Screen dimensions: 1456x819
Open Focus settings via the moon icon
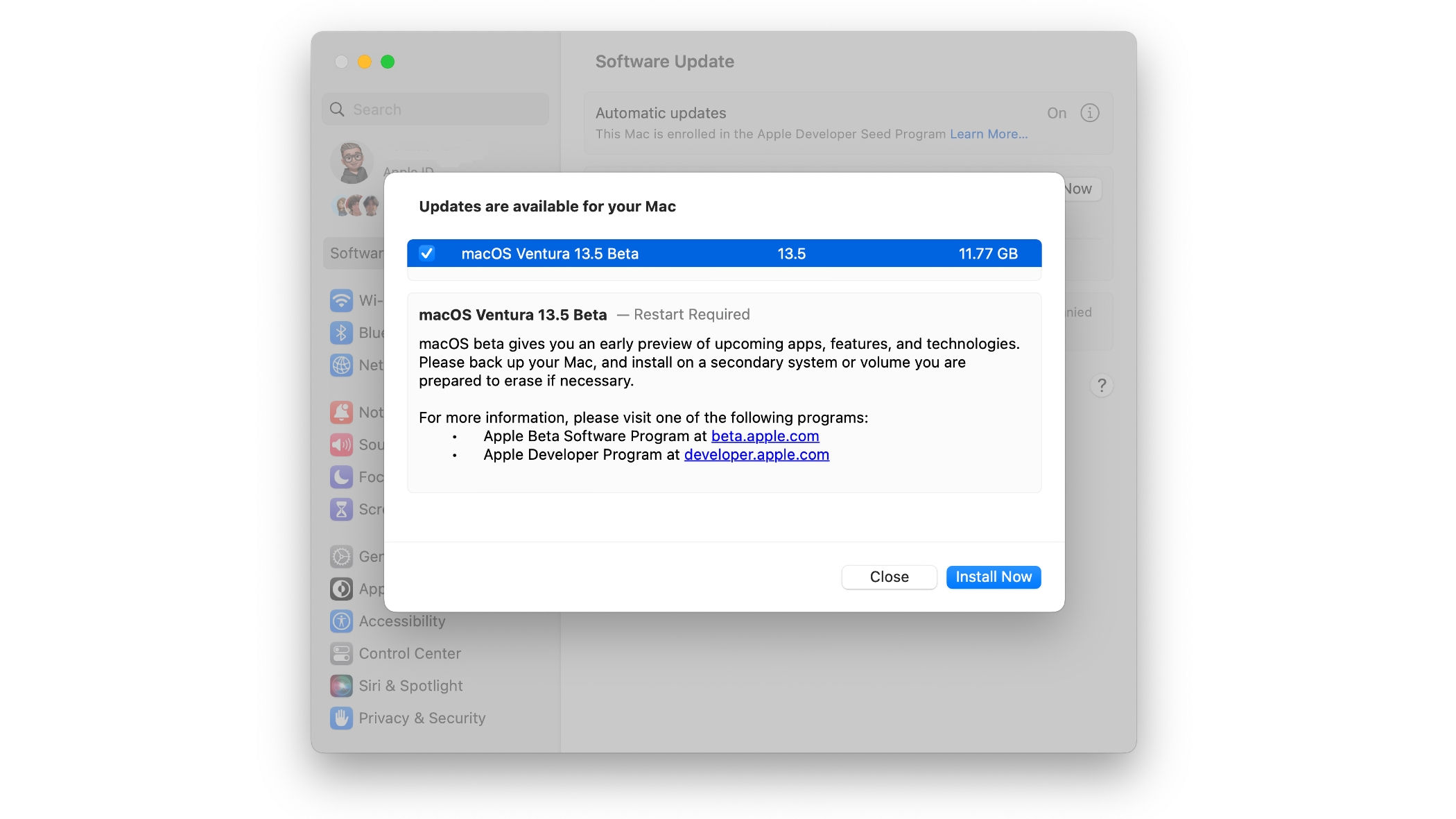click(x=341, y=477)
